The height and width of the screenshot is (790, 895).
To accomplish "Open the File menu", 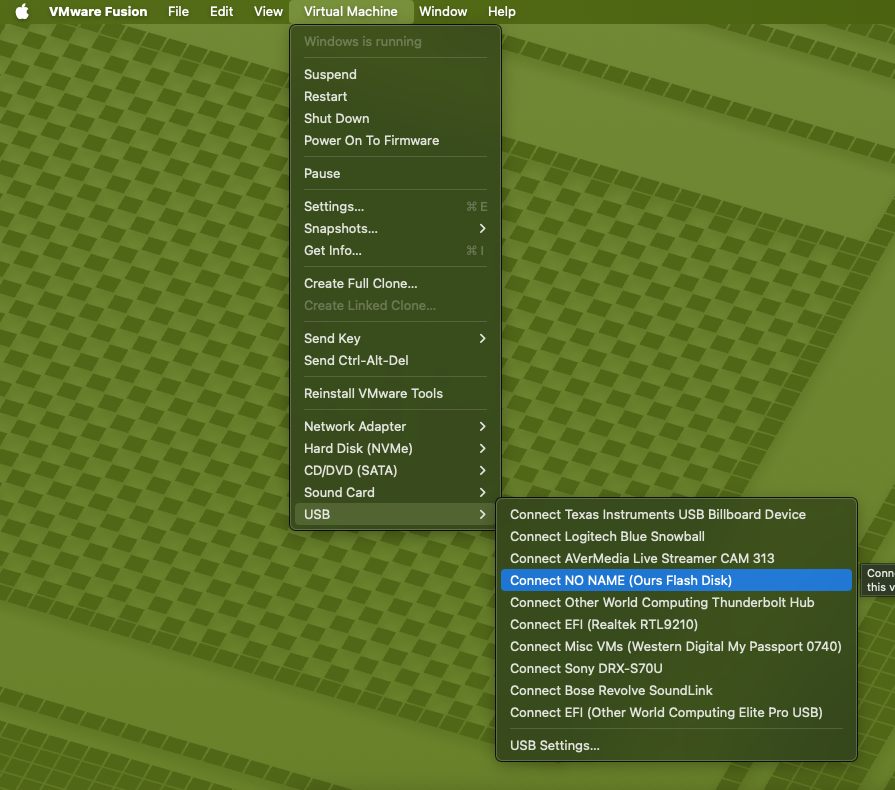I will coord(178,11).
